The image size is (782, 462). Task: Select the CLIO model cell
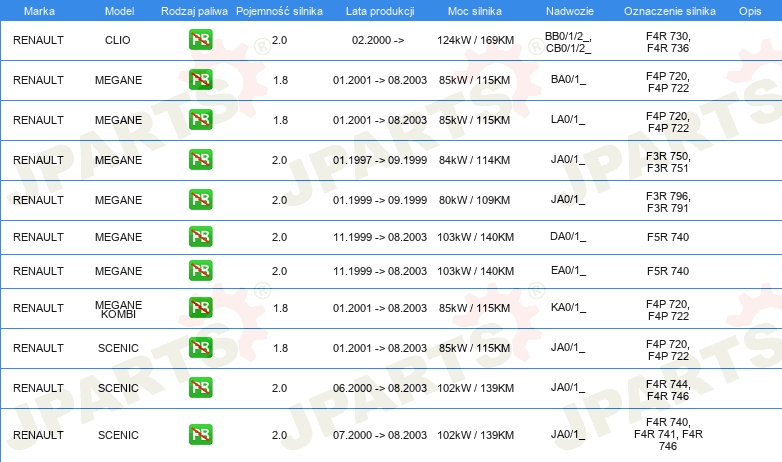click(x=118, y=40)
